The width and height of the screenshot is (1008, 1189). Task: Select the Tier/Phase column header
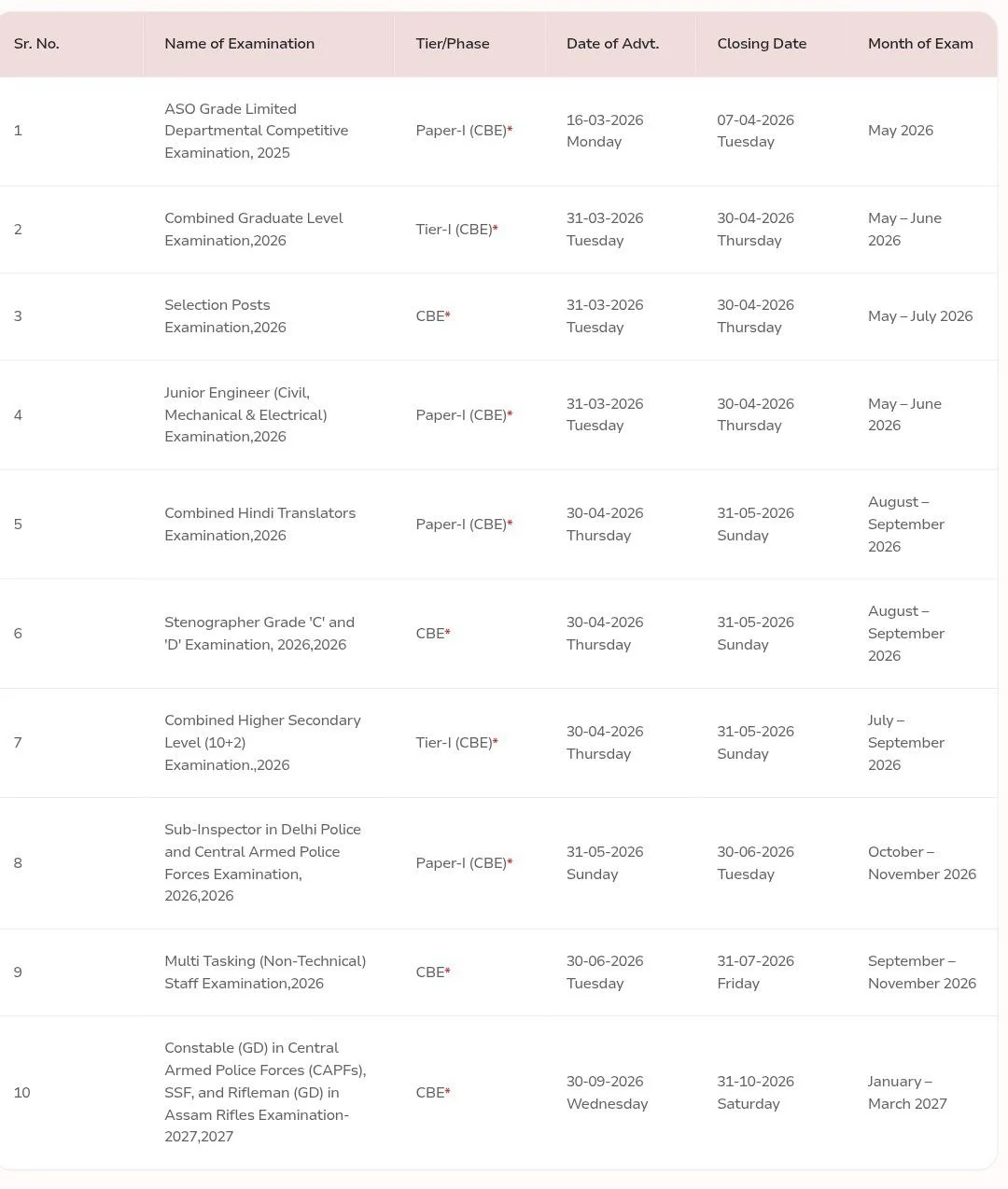click(x=453, y=44)
